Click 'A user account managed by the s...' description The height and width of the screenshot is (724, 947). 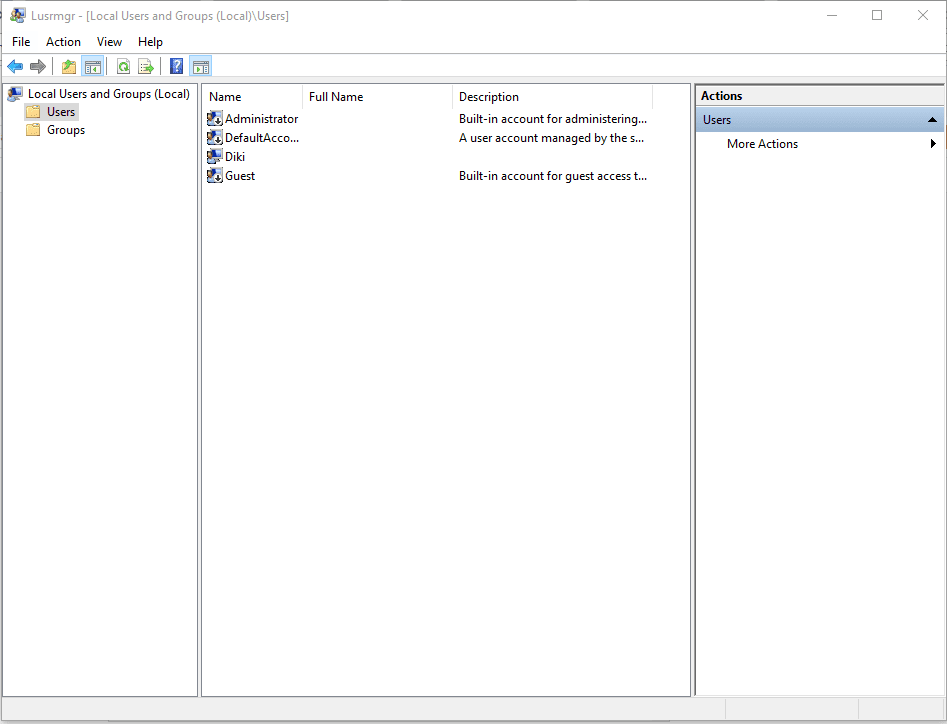coord(551,138)
